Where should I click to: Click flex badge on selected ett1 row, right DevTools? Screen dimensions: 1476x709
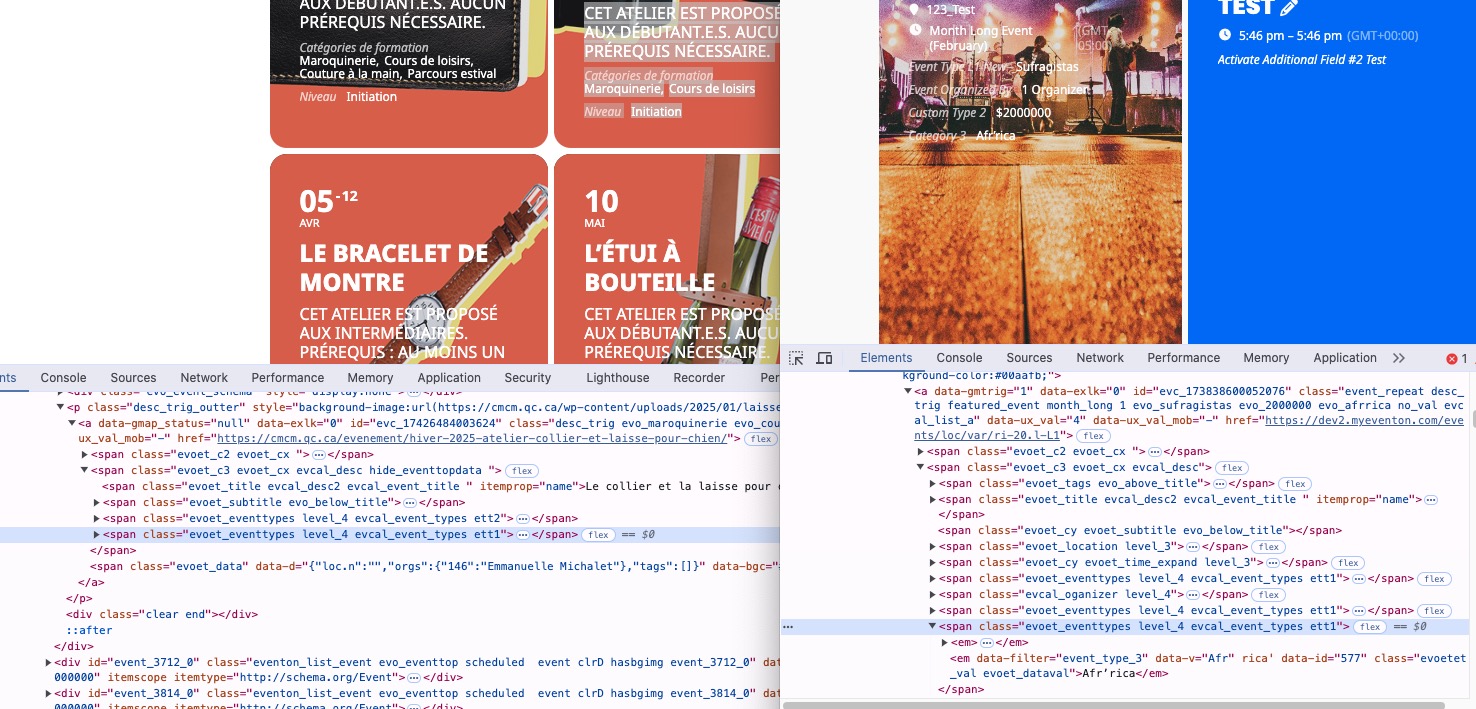pyautogui.click(x=1369, y=627)
